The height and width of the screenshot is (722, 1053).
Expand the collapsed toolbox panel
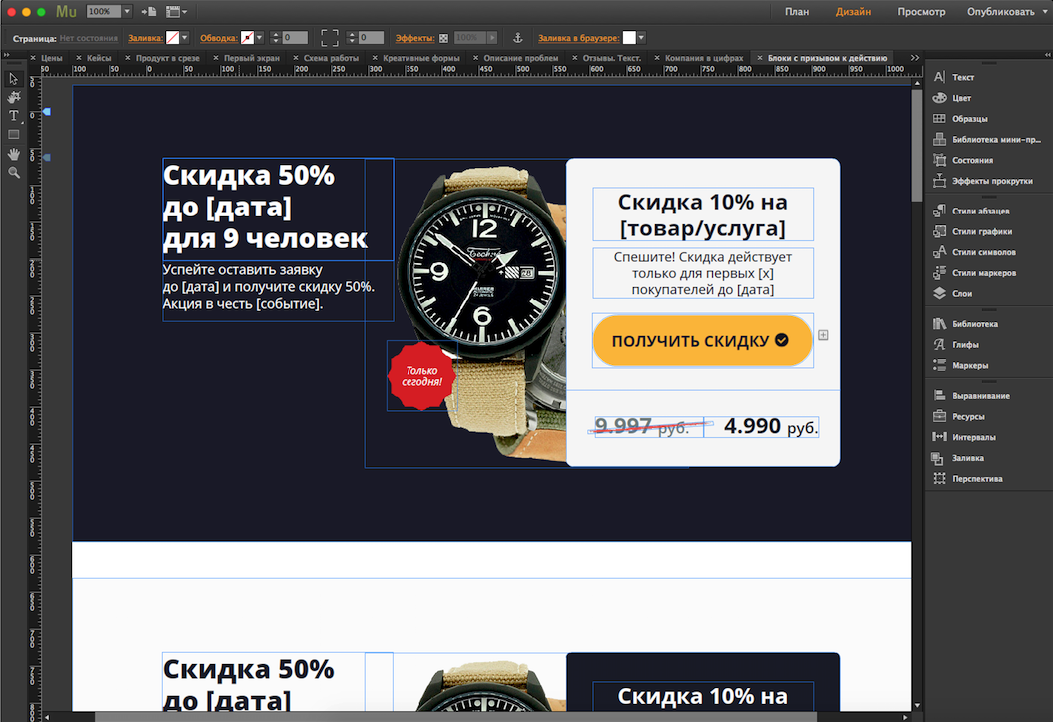click(x=7, y=55)
